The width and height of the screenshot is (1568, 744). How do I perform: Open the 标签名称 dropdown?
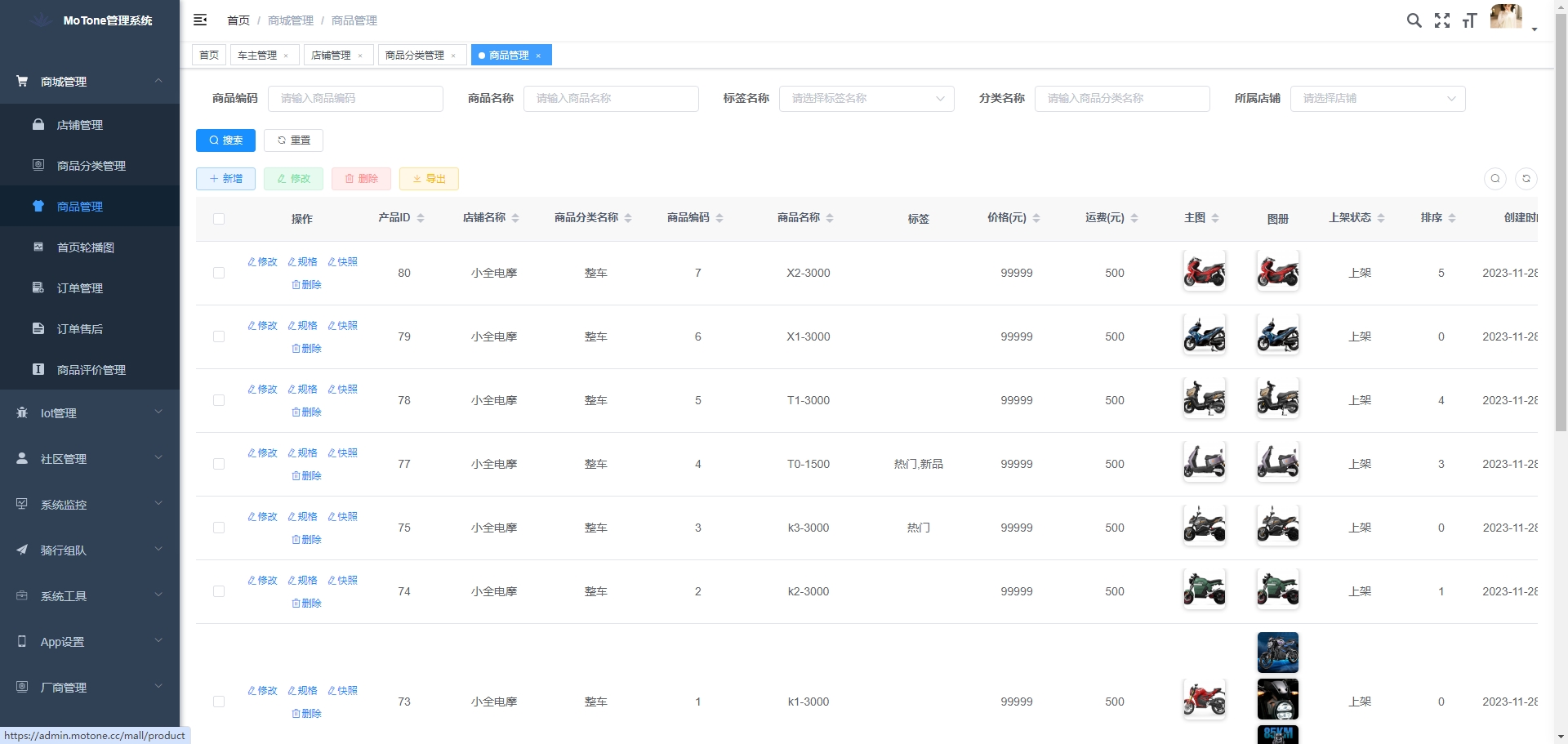866,99
